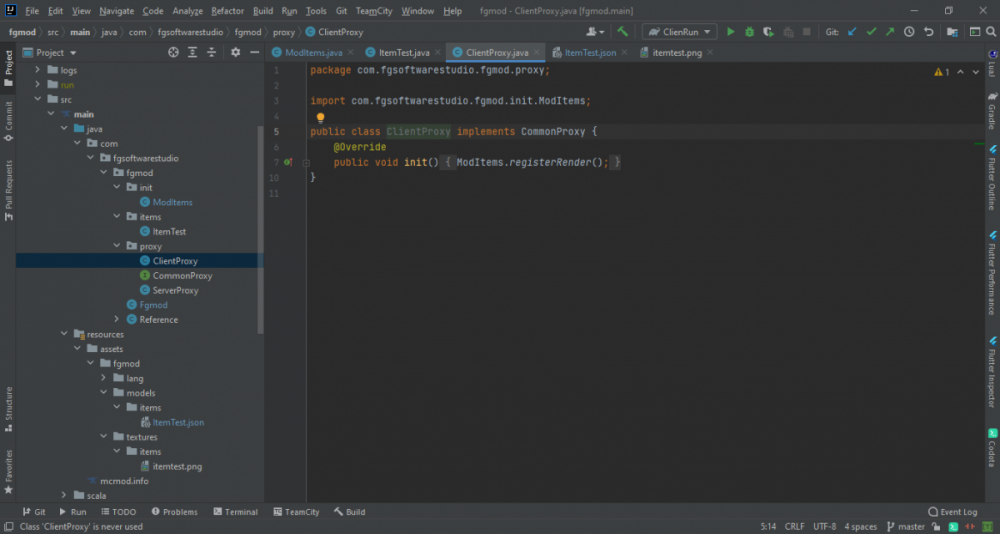Expand the logs folder

38,70
